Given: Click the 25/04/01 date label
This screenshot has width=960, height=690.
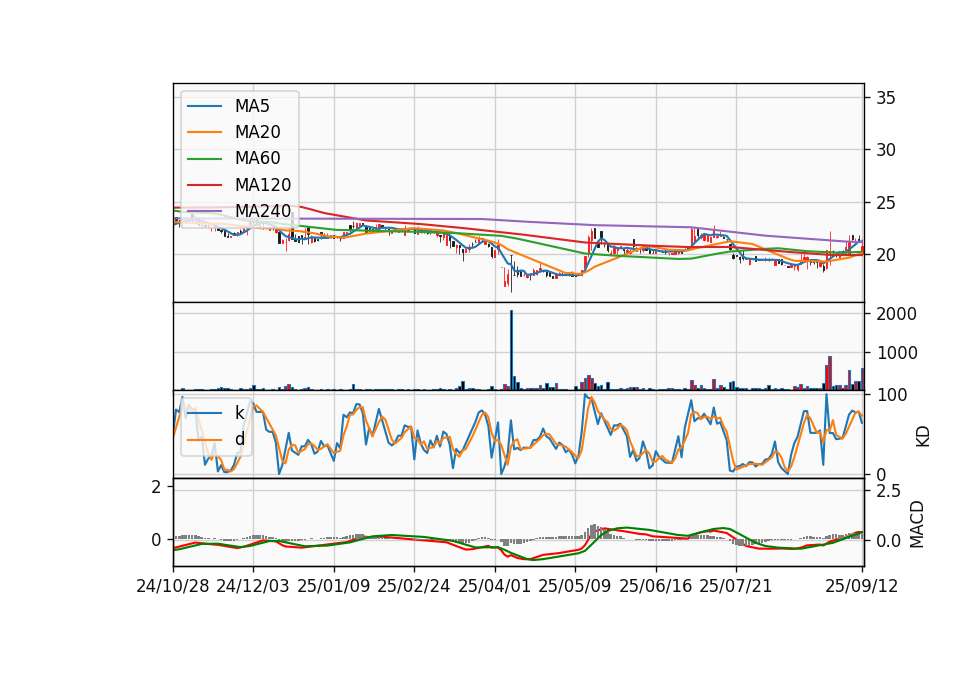Looking at the screenshot, I should point(495,586).
